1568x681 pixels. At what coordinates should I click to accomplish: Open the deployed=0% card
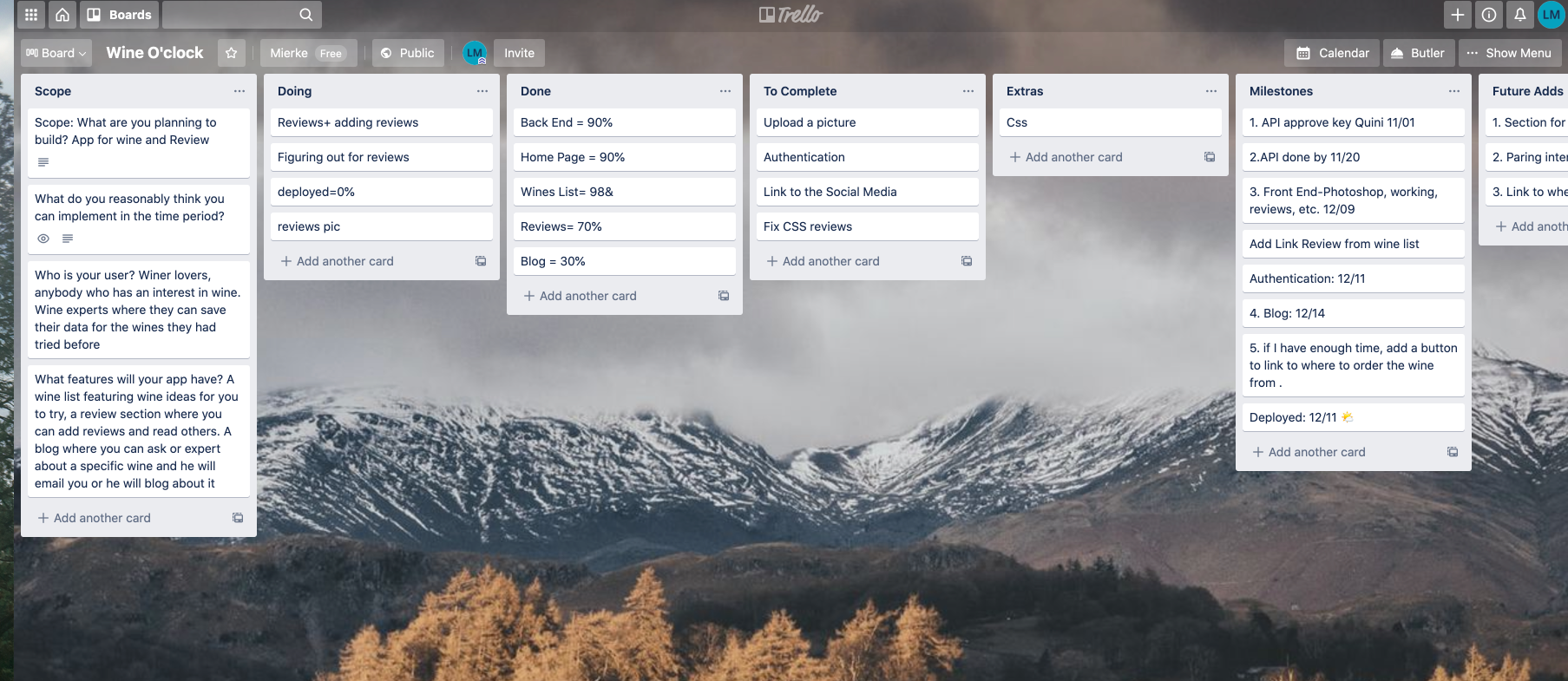click(382, 192)
